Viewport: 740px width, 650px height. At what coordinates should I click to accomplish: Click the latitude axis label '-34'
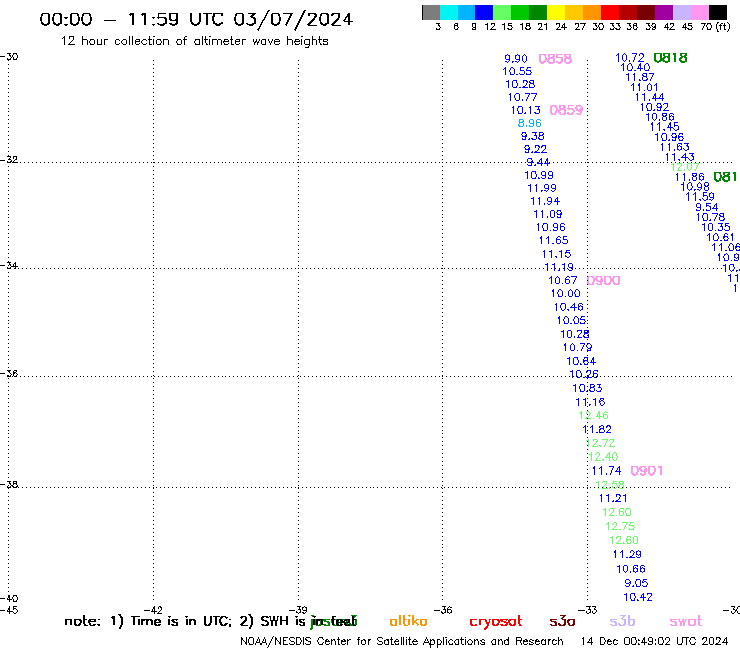pyautogui.click(x=9, y=265)
